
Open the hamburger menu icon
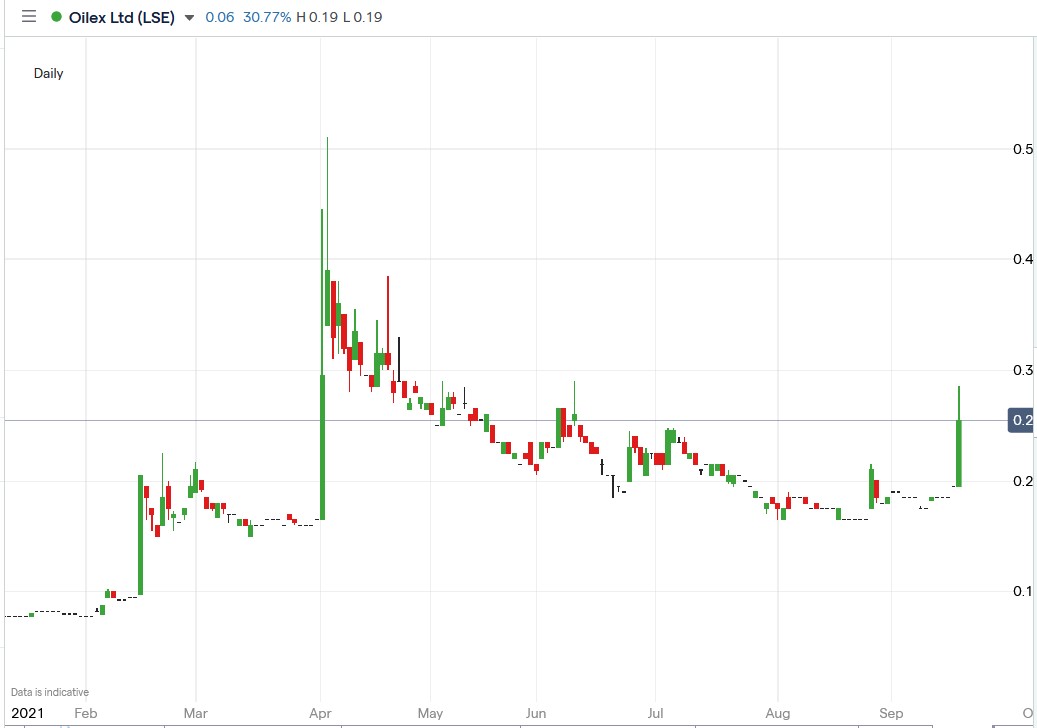(28, 16)
